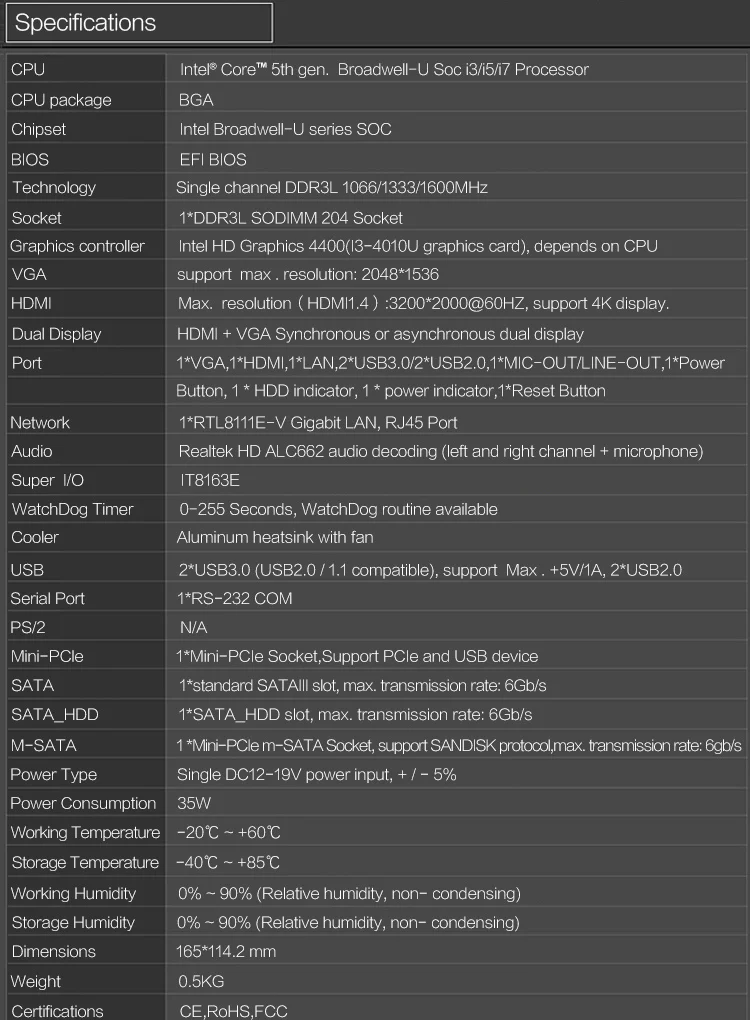The image size is (750, 1020).
Task: Select the Port row label
Action: (27, 363)
